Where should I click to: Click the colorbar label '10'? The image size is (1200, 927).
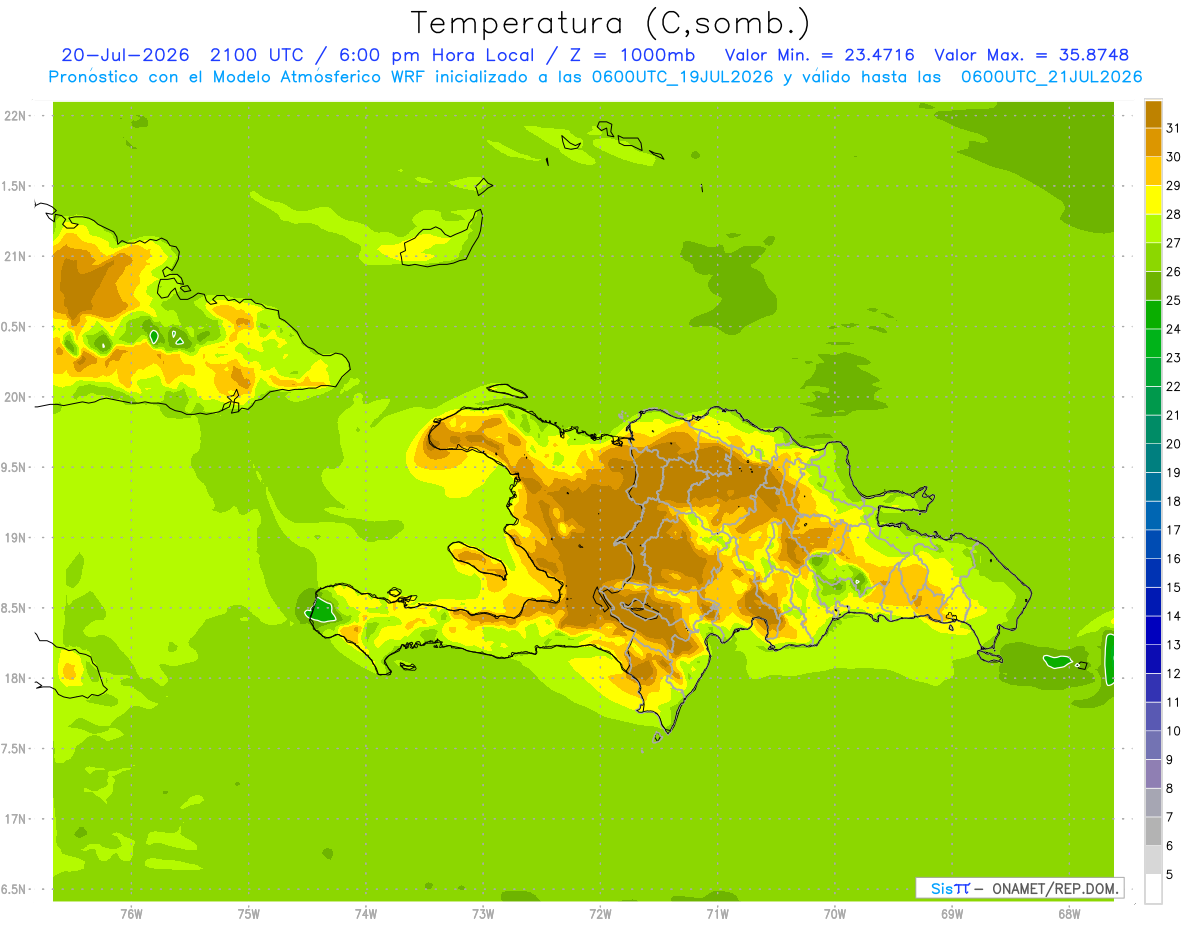click(x=1173, y=731)
